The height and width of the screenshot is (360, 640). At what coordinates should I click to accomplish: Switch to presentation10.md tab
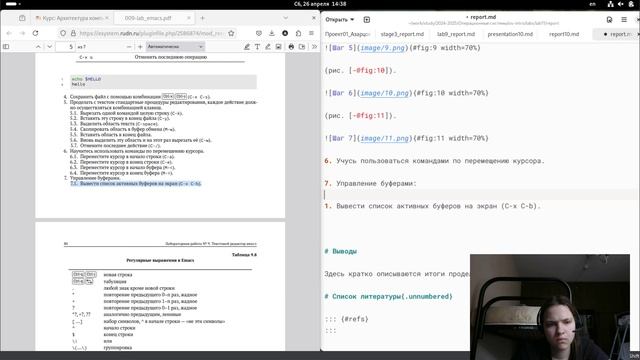pos(510,34)
